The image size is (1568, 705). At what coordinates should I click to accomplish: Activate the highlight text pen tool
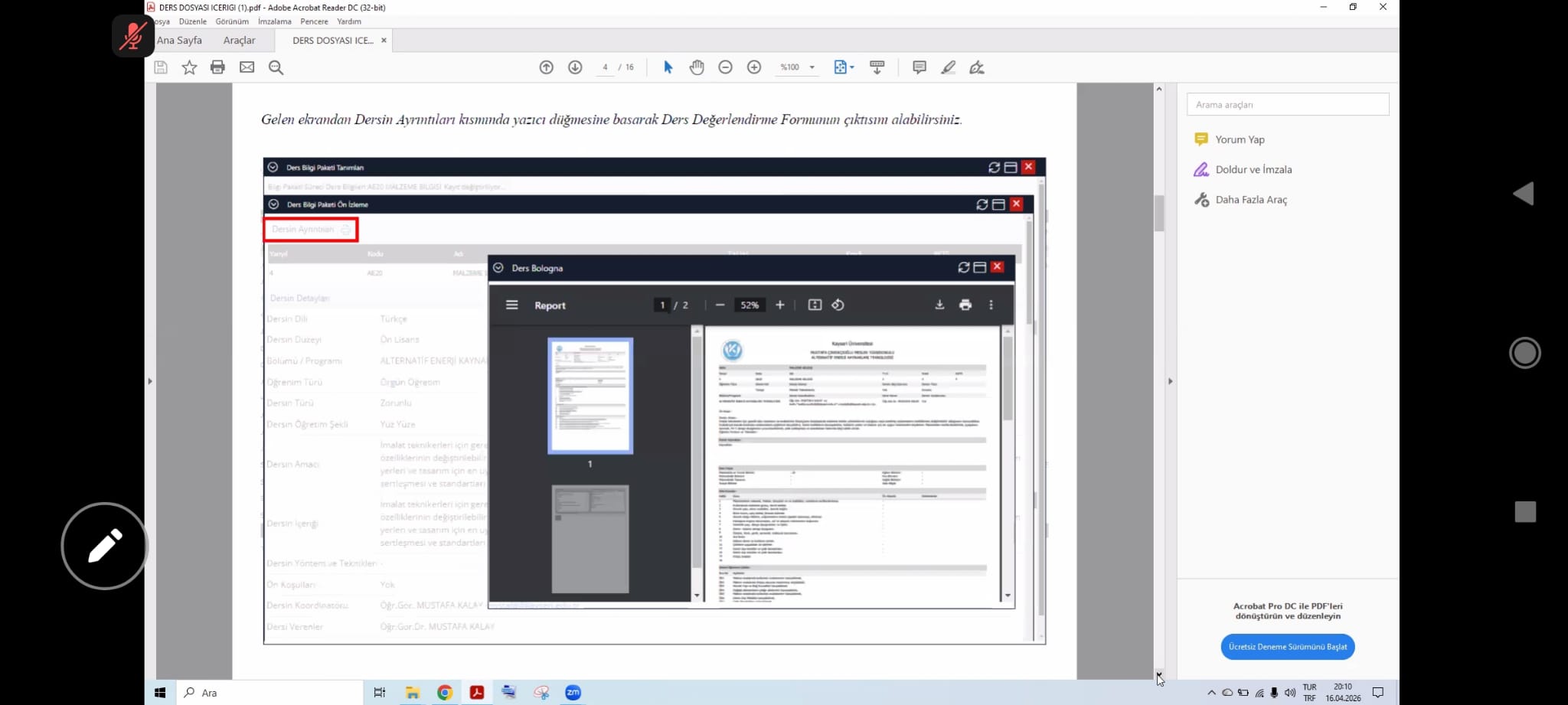(948, 67)
